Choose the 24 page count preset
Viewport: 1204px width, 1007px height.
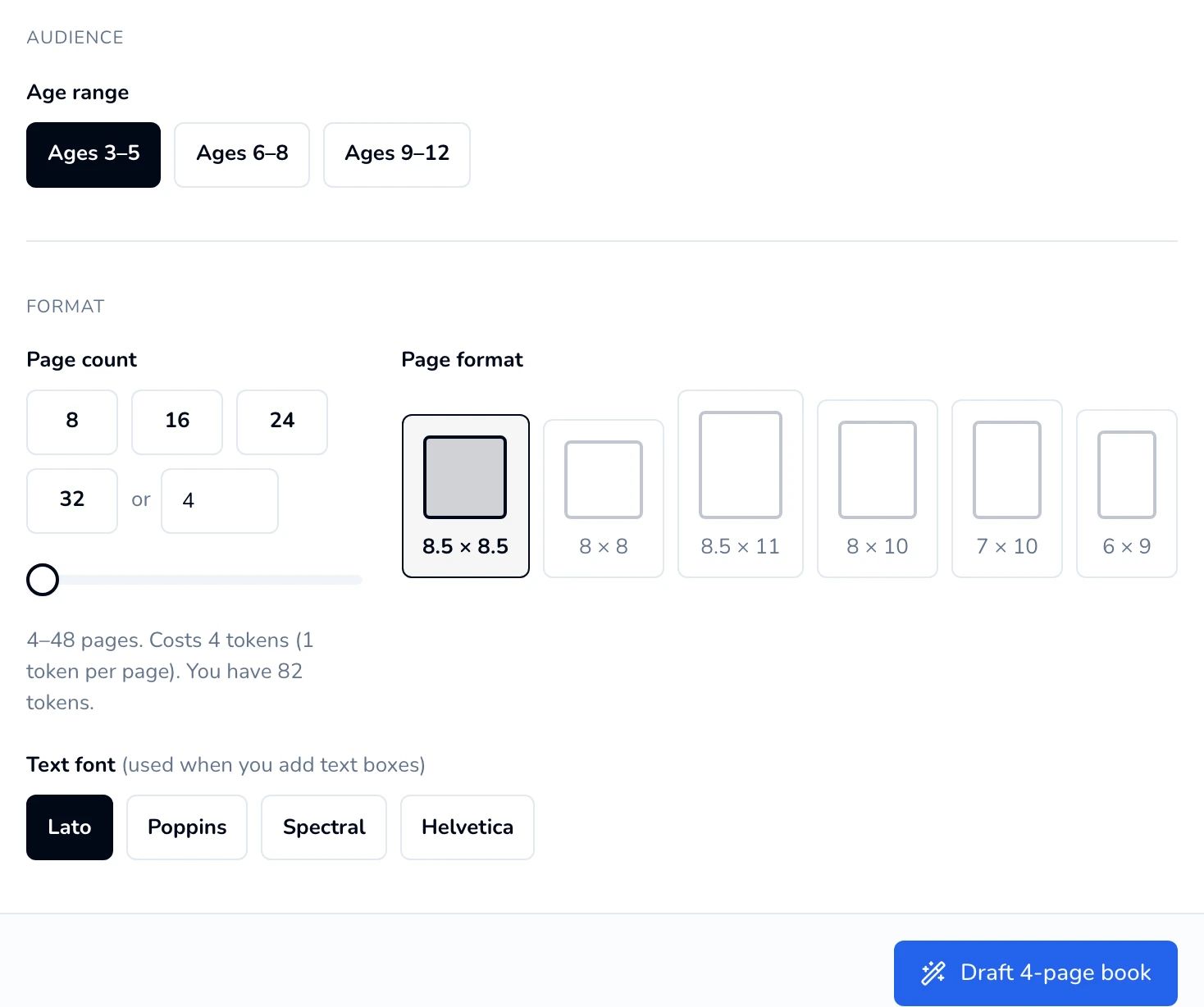click(x=282, y=422)
